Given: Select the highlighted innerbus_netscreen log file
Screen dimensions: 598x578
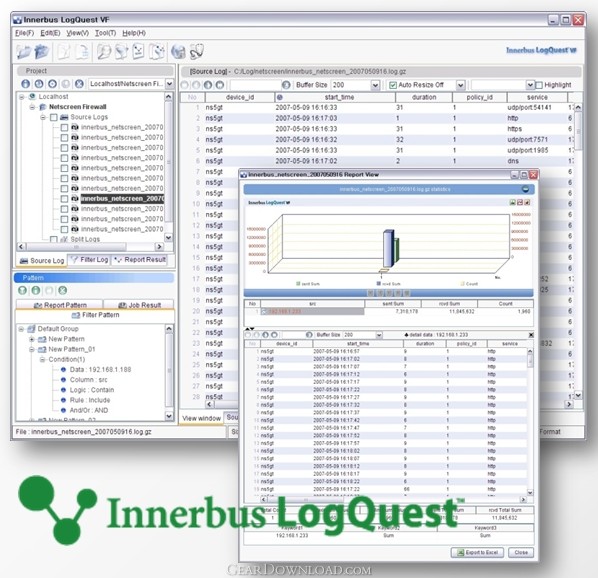Looking at the screenshot, I should click(x=122, y=199).
